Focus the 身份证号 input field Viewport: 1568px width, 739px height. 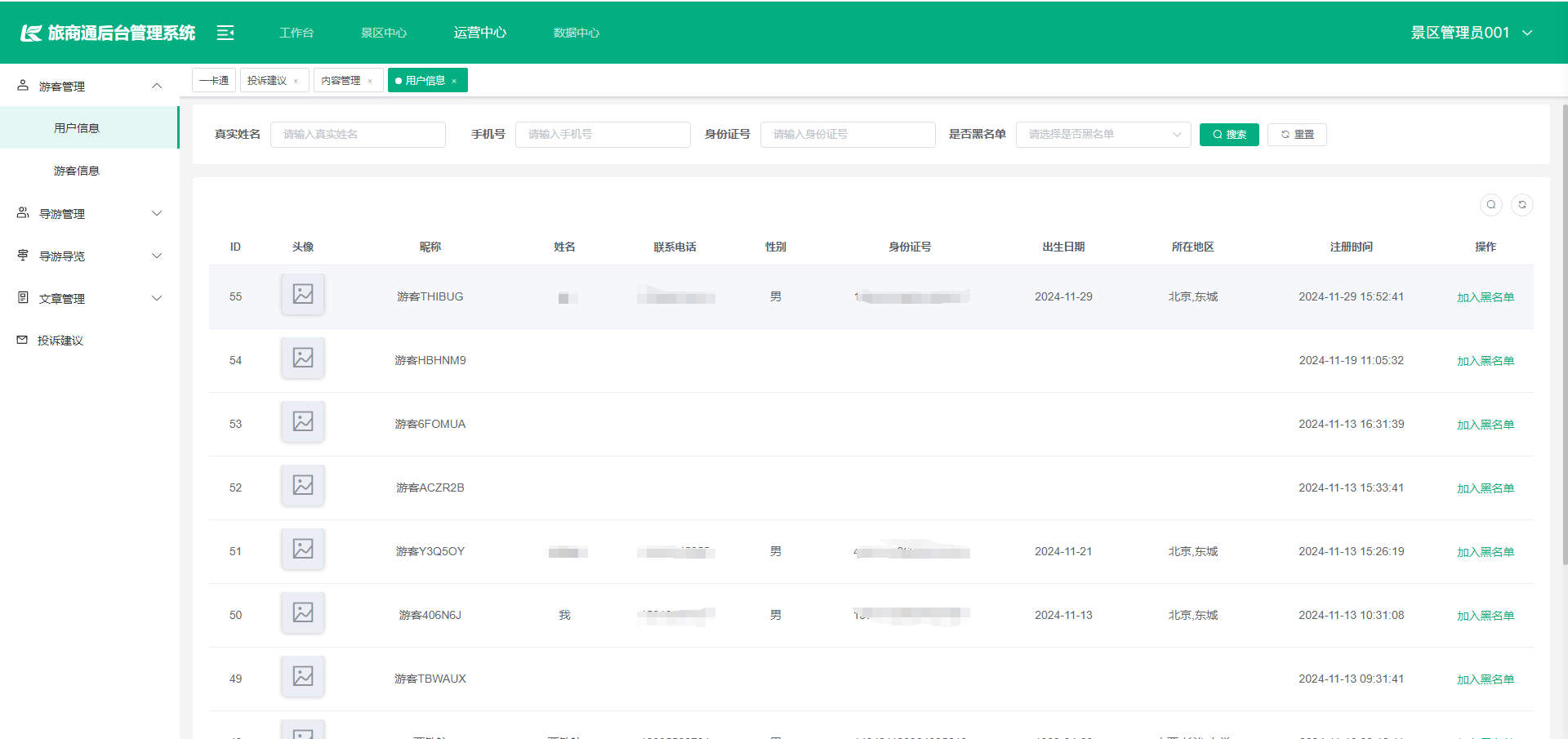point(848,135)
